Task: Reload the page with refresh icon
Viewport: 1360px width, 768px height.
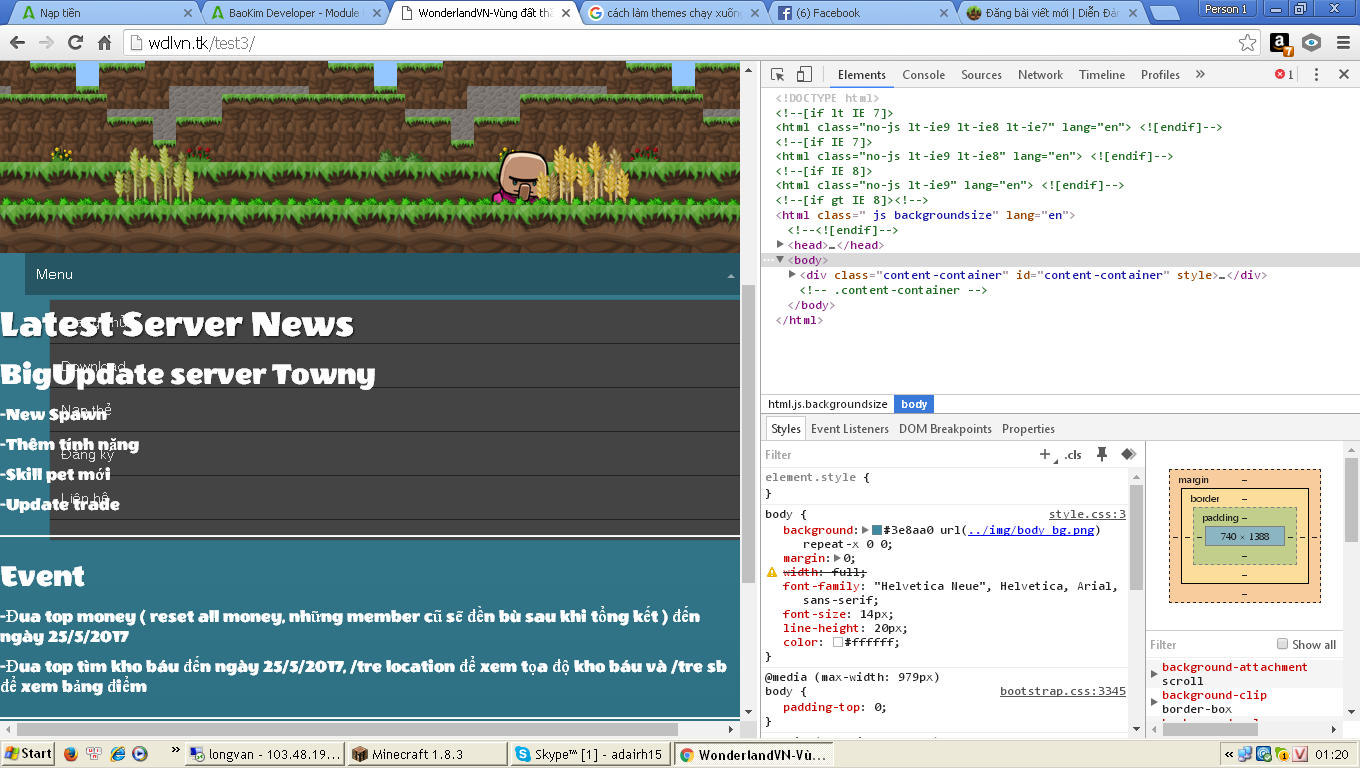Action: [75, 43]
